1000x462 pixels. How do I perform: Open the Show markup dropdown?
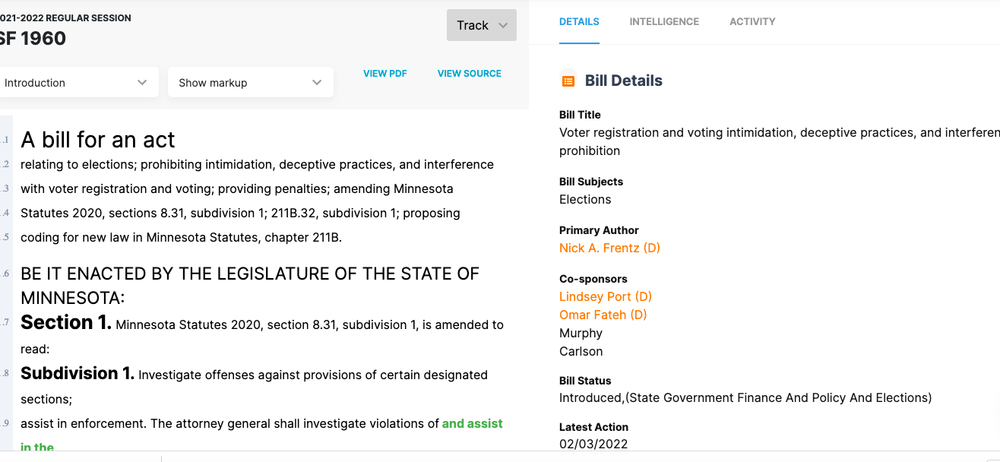point(250,83)
